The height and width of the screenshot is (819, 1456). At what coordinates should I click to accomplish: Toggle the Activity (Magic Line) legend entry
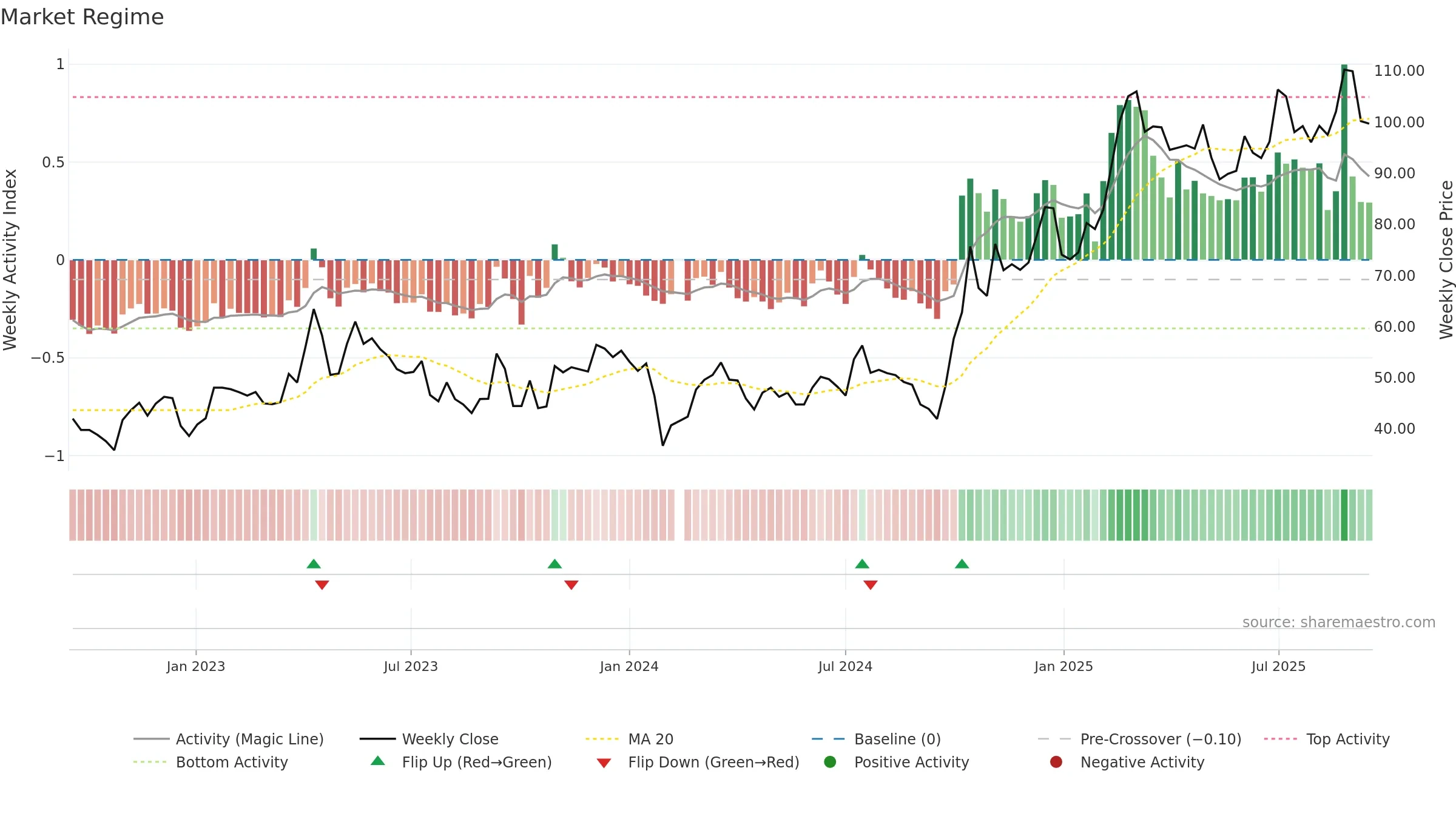click(229, 739)
